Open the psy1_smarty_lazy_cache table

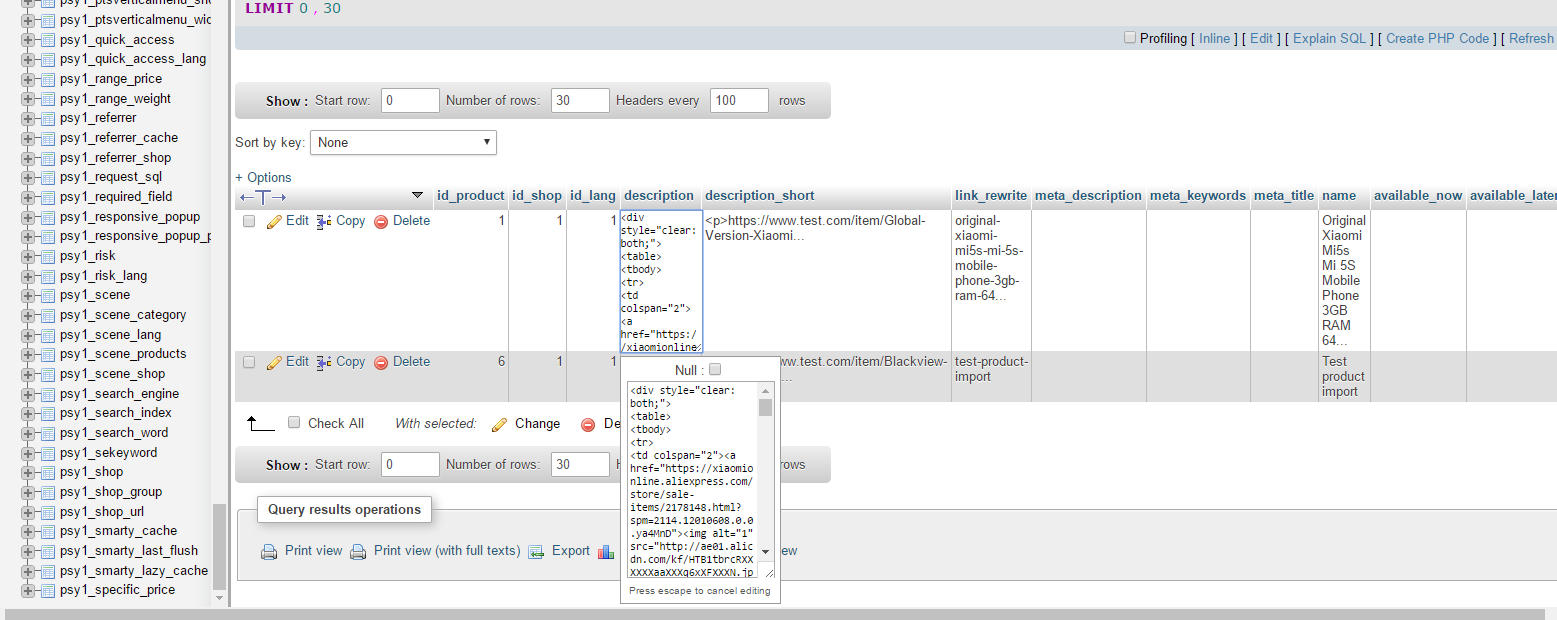tap(134, 571)
